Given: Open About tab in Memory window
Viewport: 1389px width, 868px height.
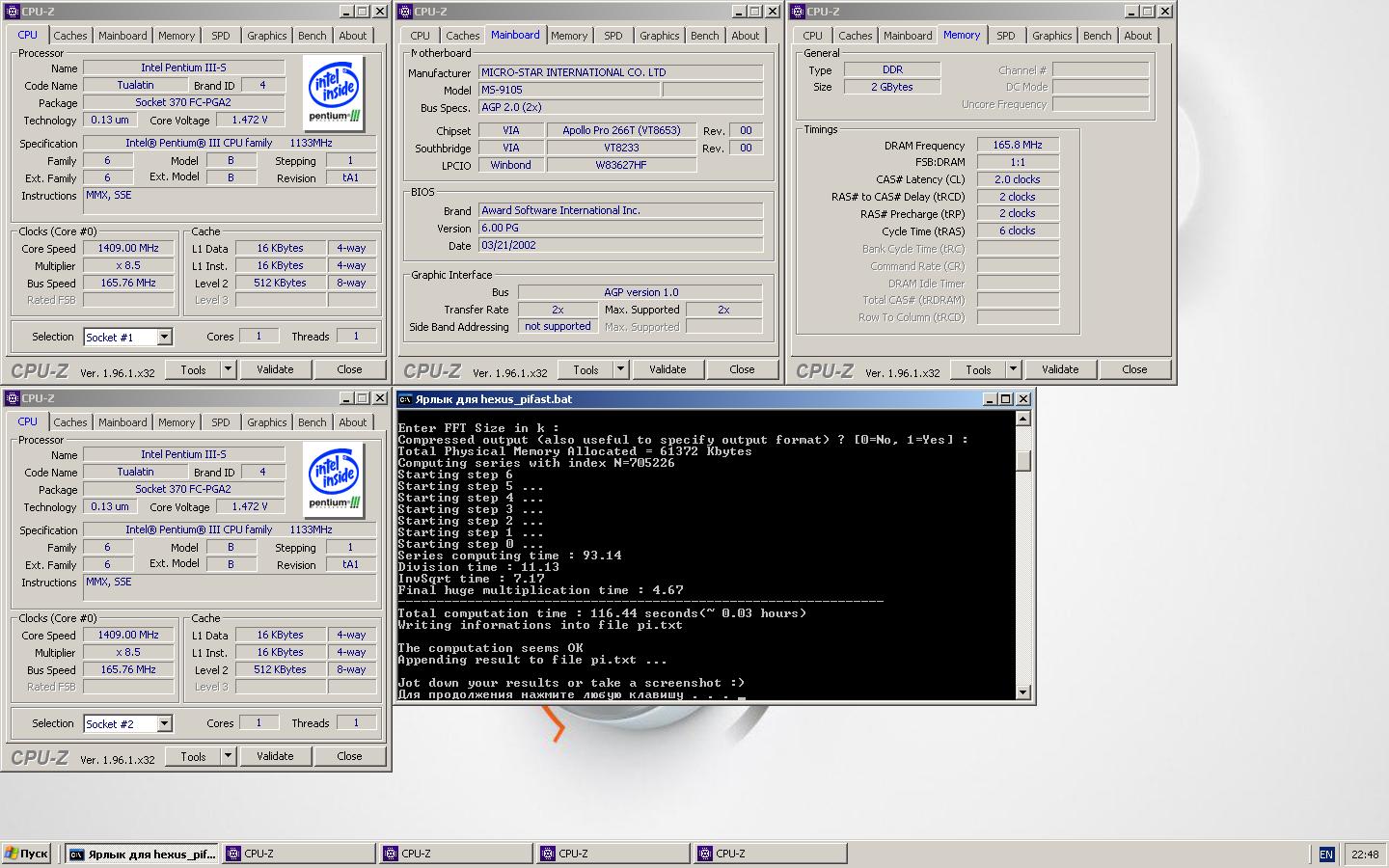Looking at the screenshot, I should 1137,36.
